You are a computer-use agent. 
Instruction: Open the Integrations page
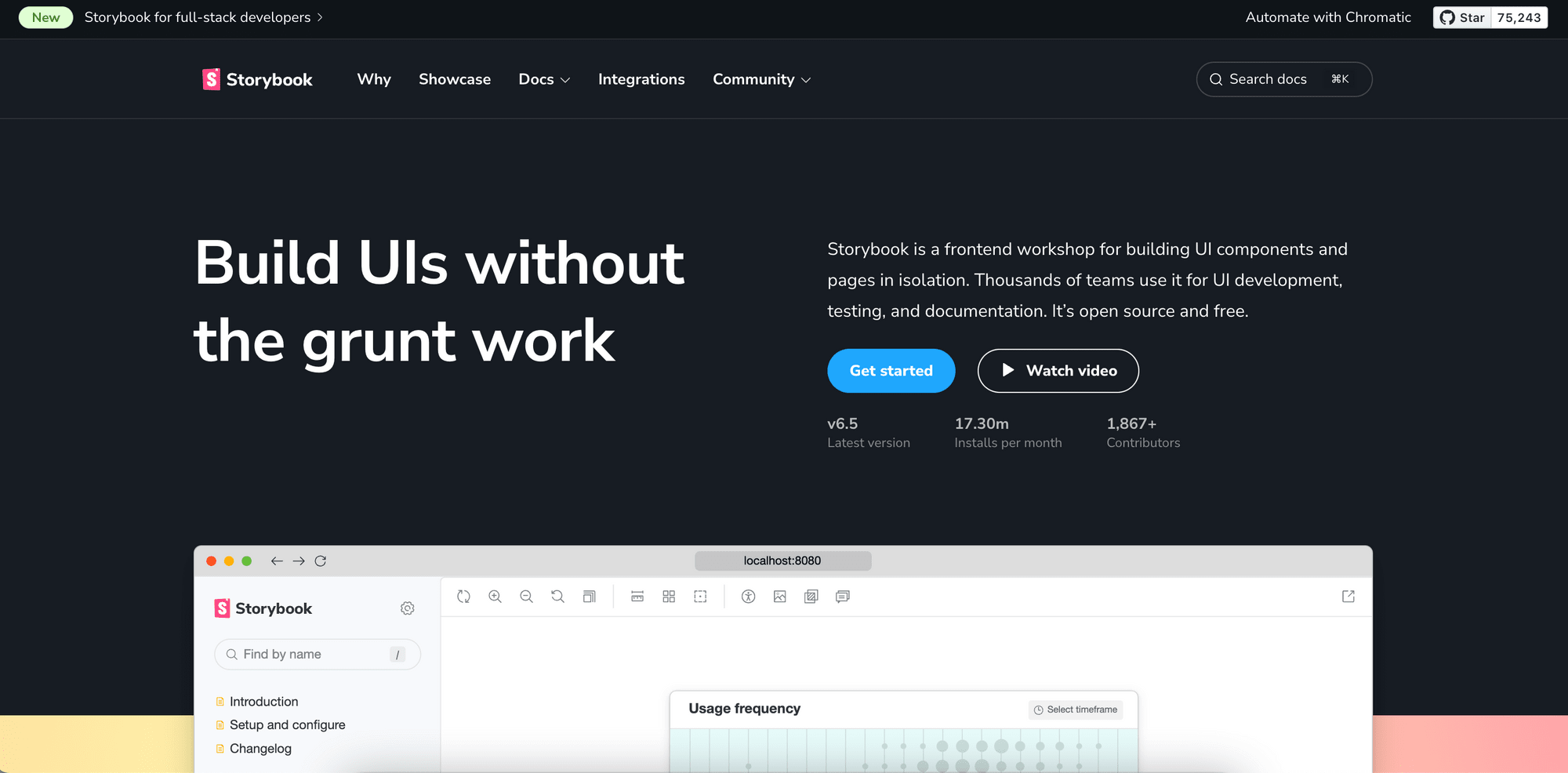tap(641, 79)
